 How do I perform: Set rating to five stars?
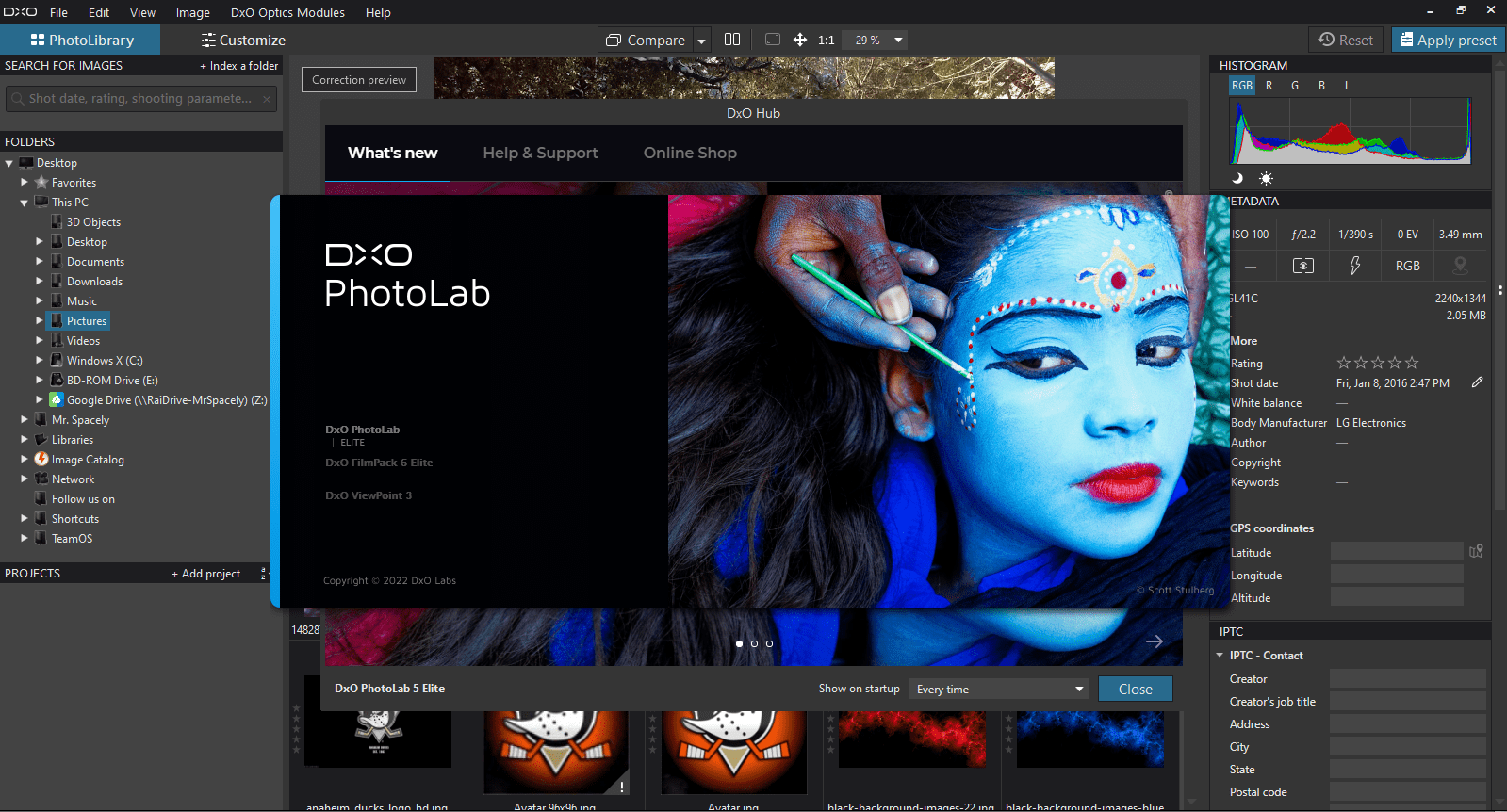1412,363
